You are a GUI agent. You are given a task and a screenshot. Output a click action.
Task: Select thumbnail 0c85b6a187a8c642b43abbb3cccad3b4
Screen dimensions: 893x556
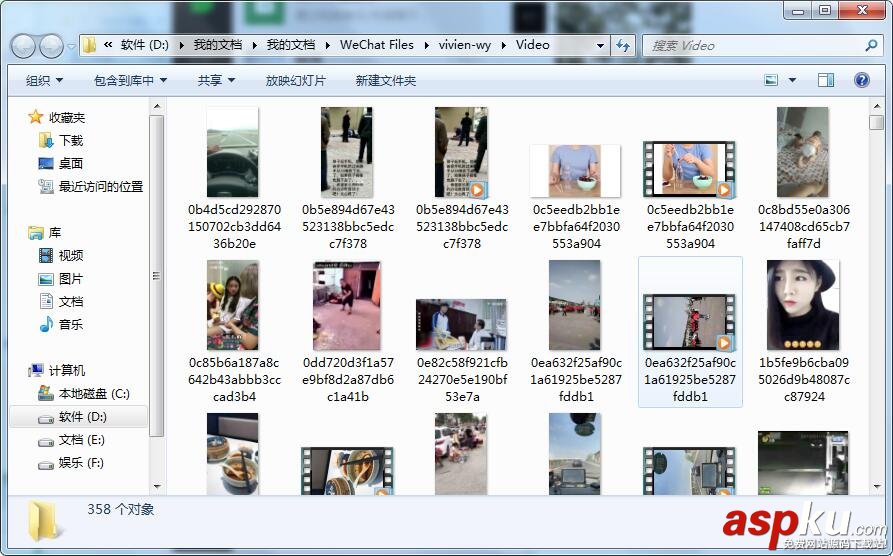coord(232,305)
